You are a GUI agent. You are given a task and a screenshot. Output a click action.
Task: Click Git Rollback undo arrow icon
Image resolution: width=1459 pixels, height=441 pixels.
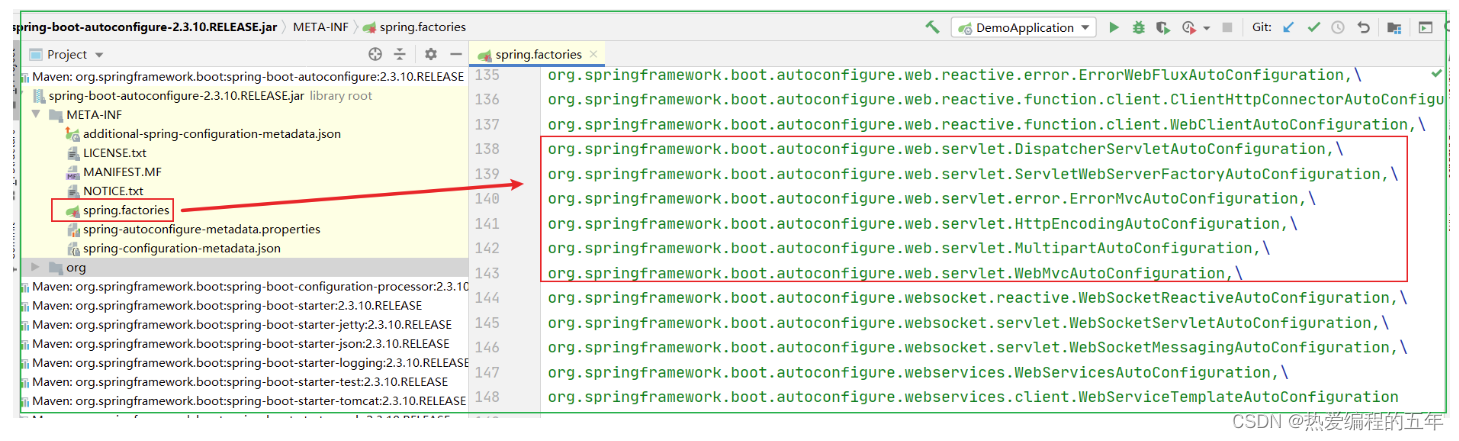tap(1363, 28)
